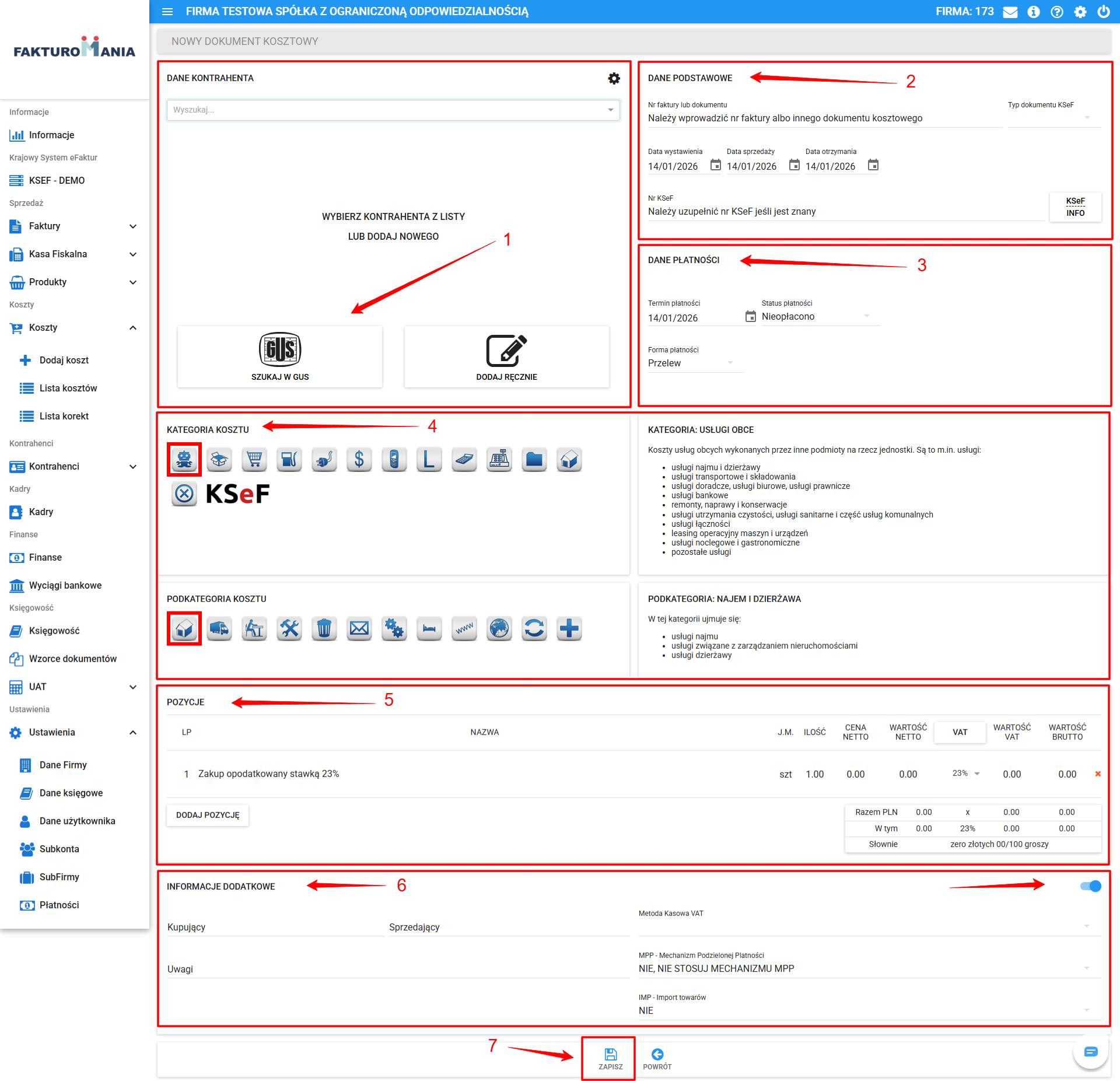Select the envelope subcategory icon
Screen dimensions: 1120x1081
point(359,628)
